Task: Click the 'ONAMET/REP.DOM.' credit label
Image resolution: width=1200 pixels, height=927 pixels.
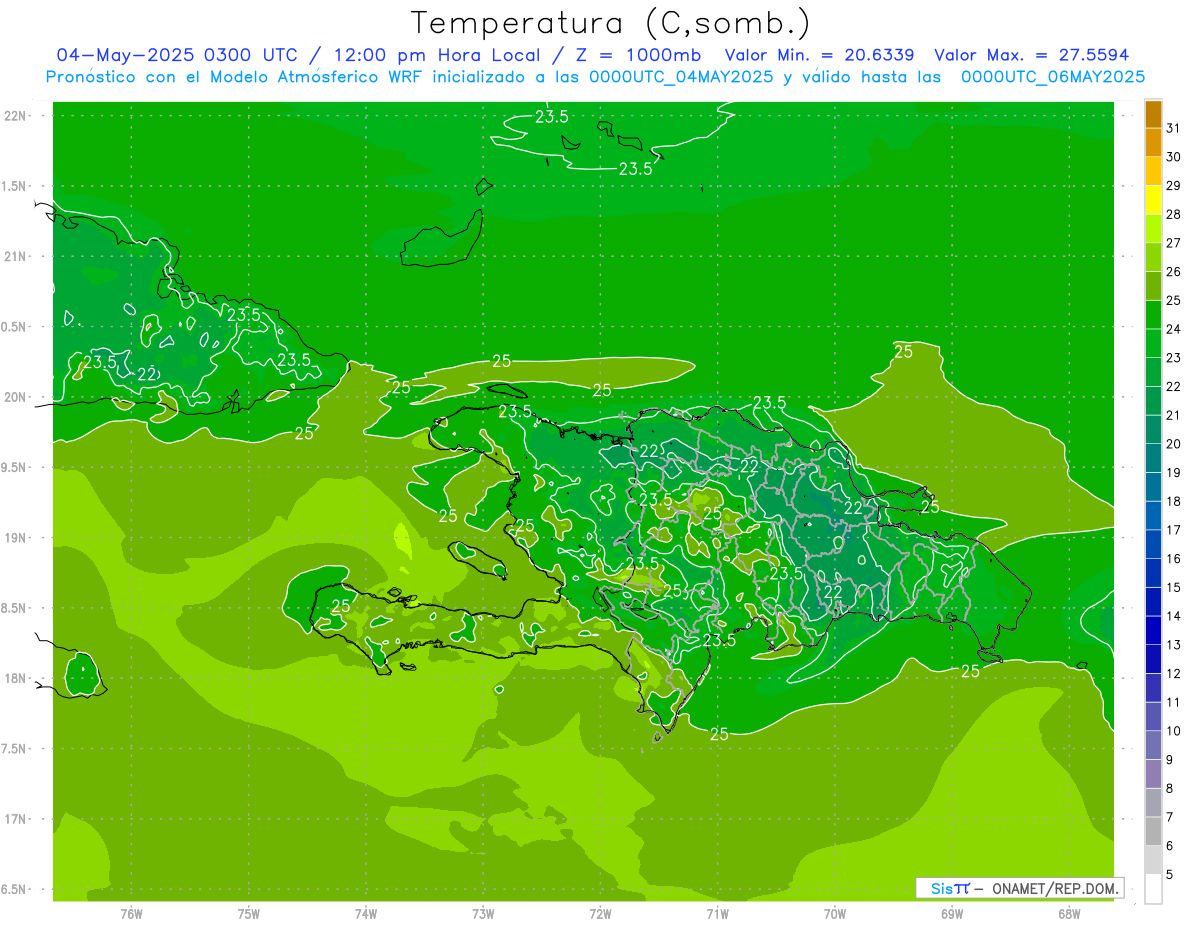Action: (1054, 888)
